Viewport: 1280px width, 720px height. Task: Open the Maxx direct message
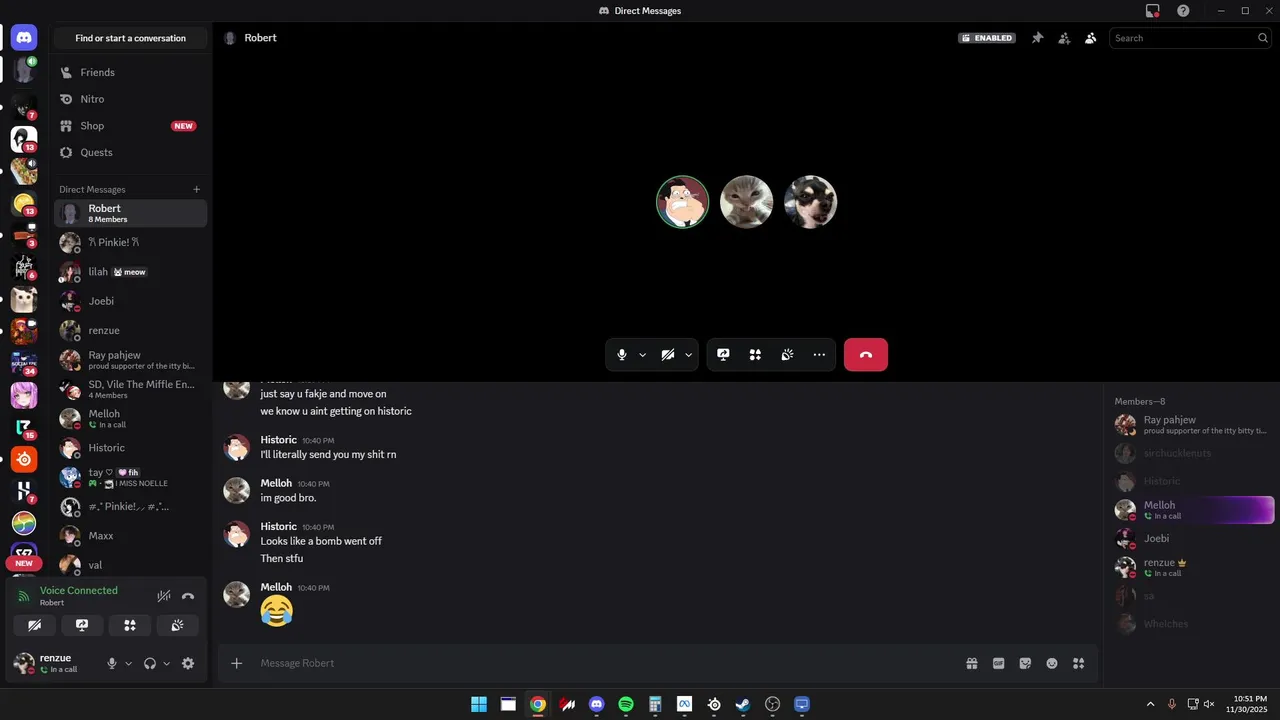(131, 536)
